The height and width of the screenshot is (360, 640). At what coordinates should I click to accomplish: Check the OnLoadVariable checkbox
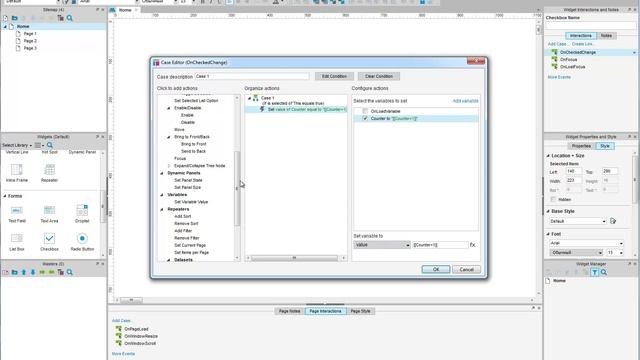[365, 111]
